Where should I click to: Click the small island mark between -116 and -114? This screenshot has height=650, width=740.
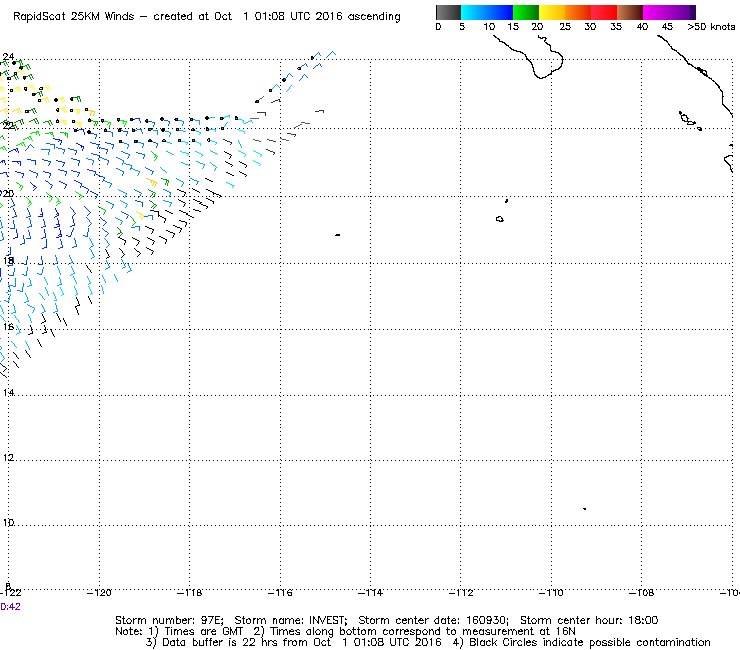tap(337, 235)
